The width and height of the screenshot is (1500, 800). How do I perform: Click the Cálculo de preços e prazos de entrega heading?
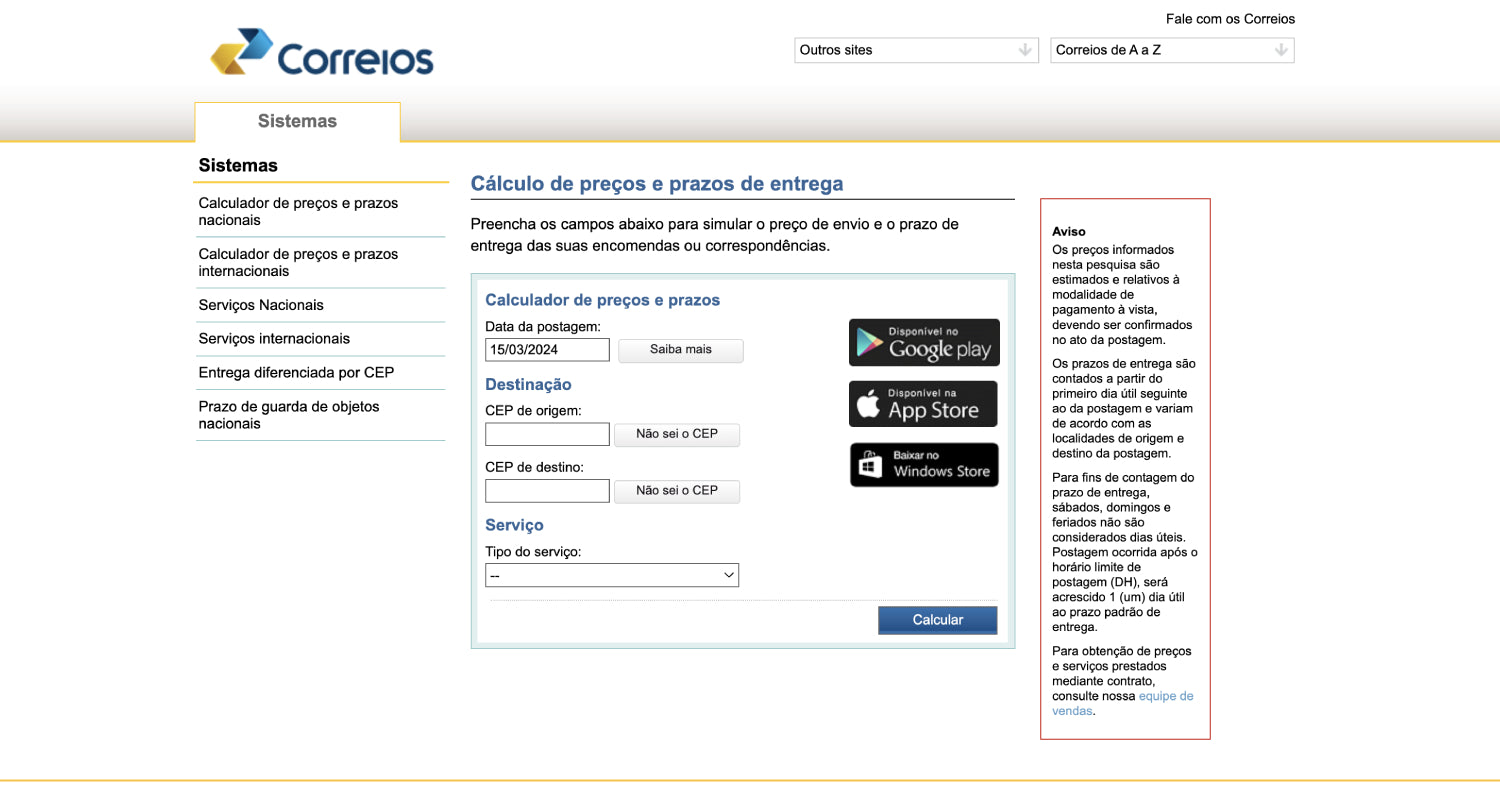tap(657, 184)
